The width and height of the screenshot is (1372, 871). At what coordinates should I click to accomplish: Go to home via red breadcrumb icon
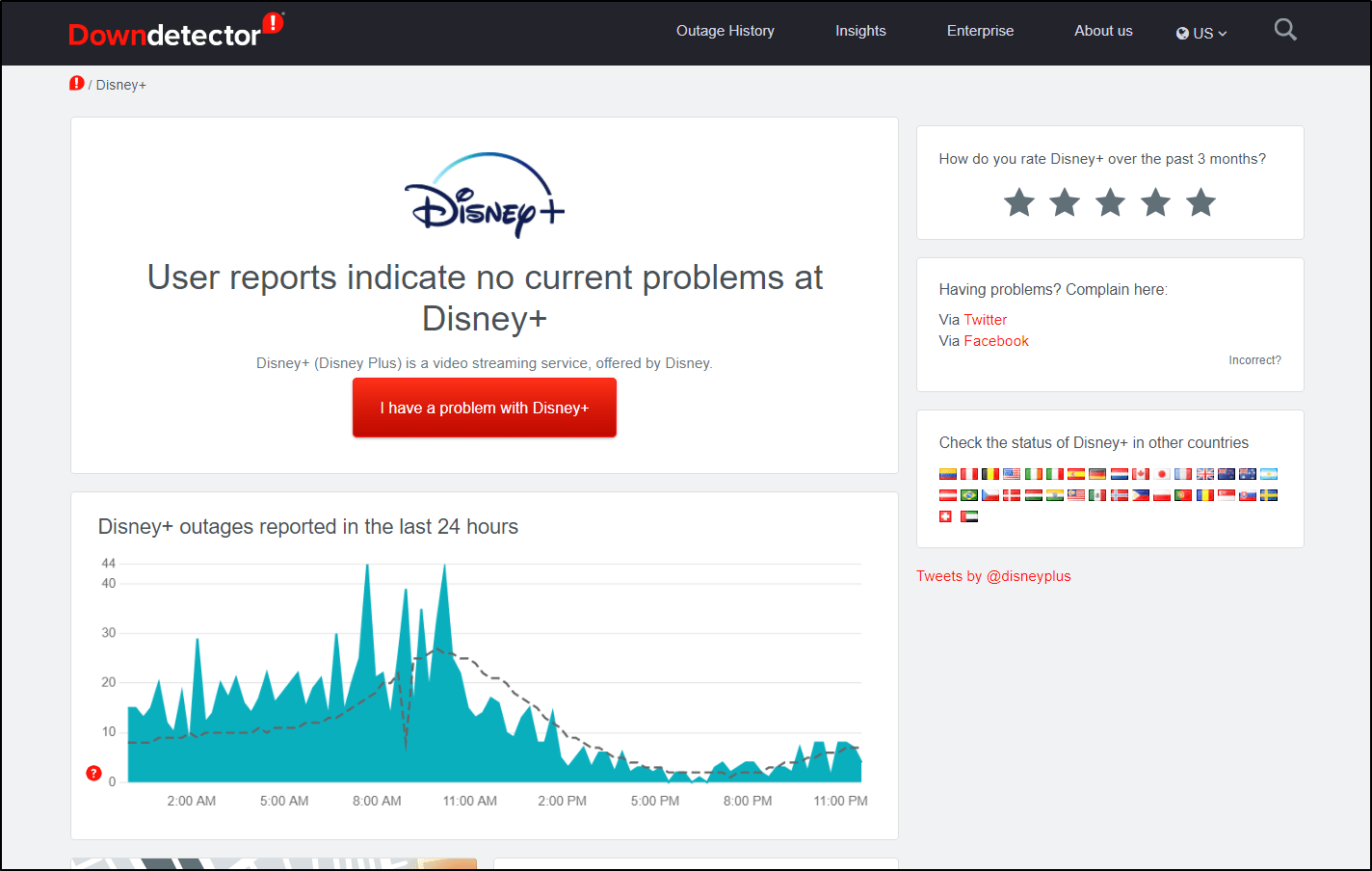pos(77,84)
